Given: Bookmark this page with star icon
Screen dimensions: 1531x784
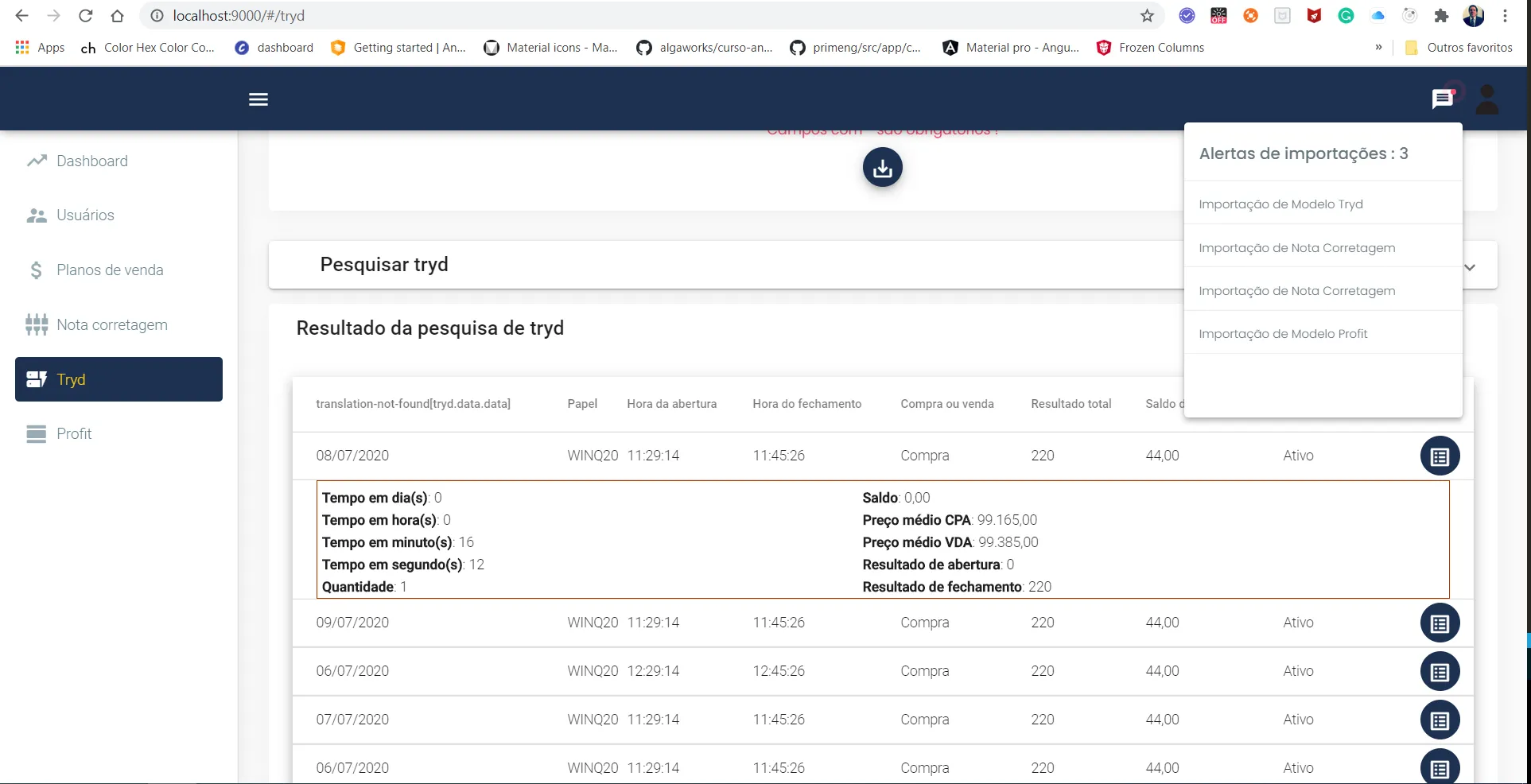Looking at the screenshot, I should tap(1147, 16).
